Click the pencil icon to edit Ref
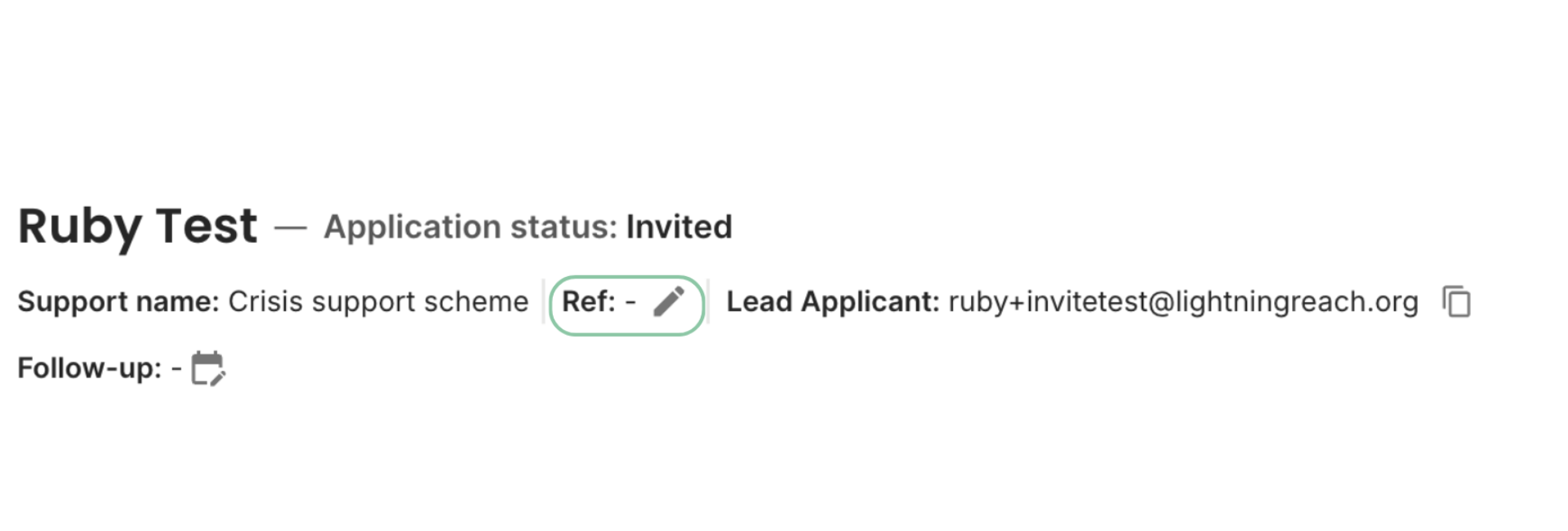Viewport: 1568px width, 531px height. tap(669, 301)
